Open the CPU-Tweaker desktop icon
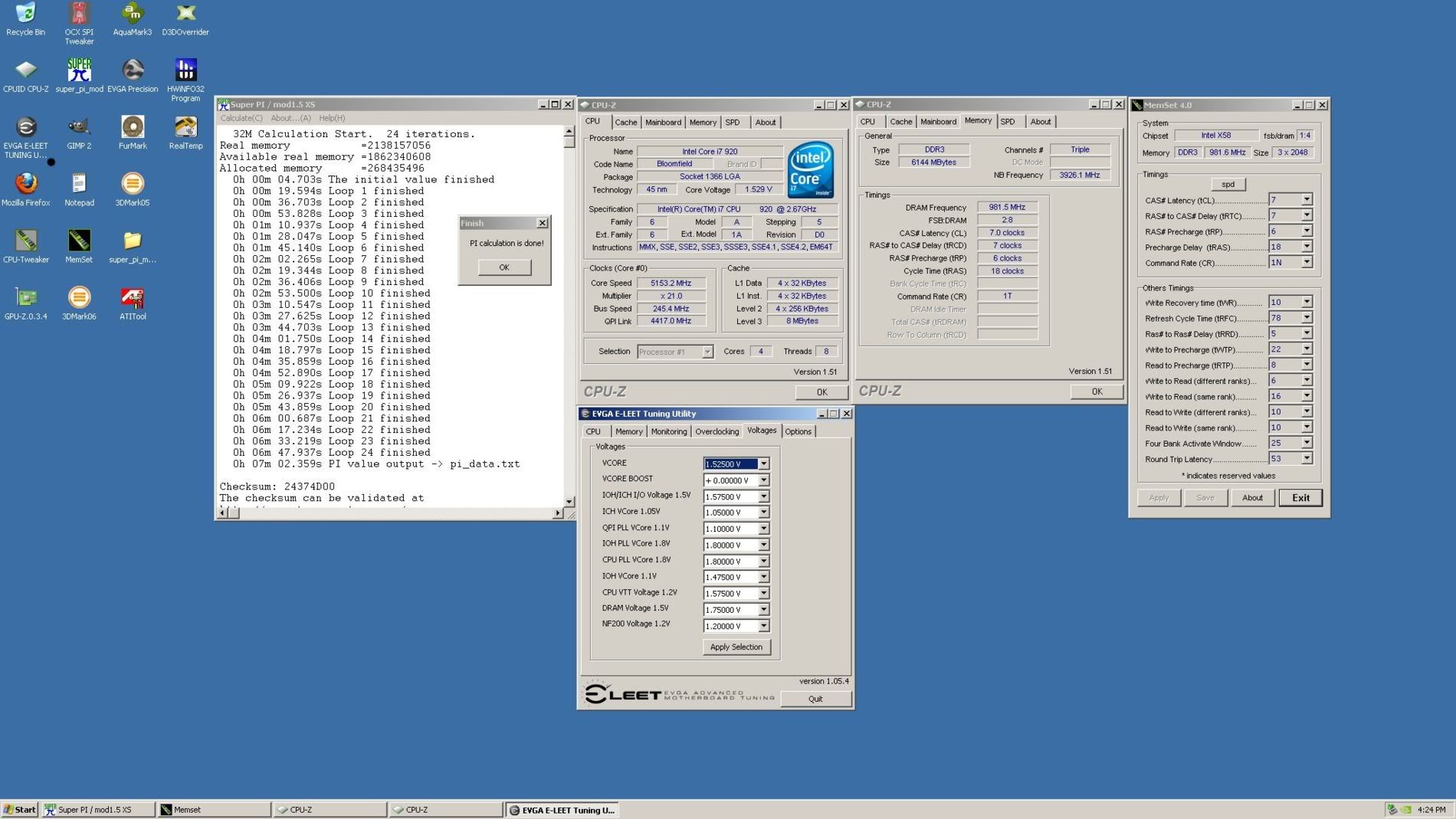 pyautogui.click(x=25, y=242)
